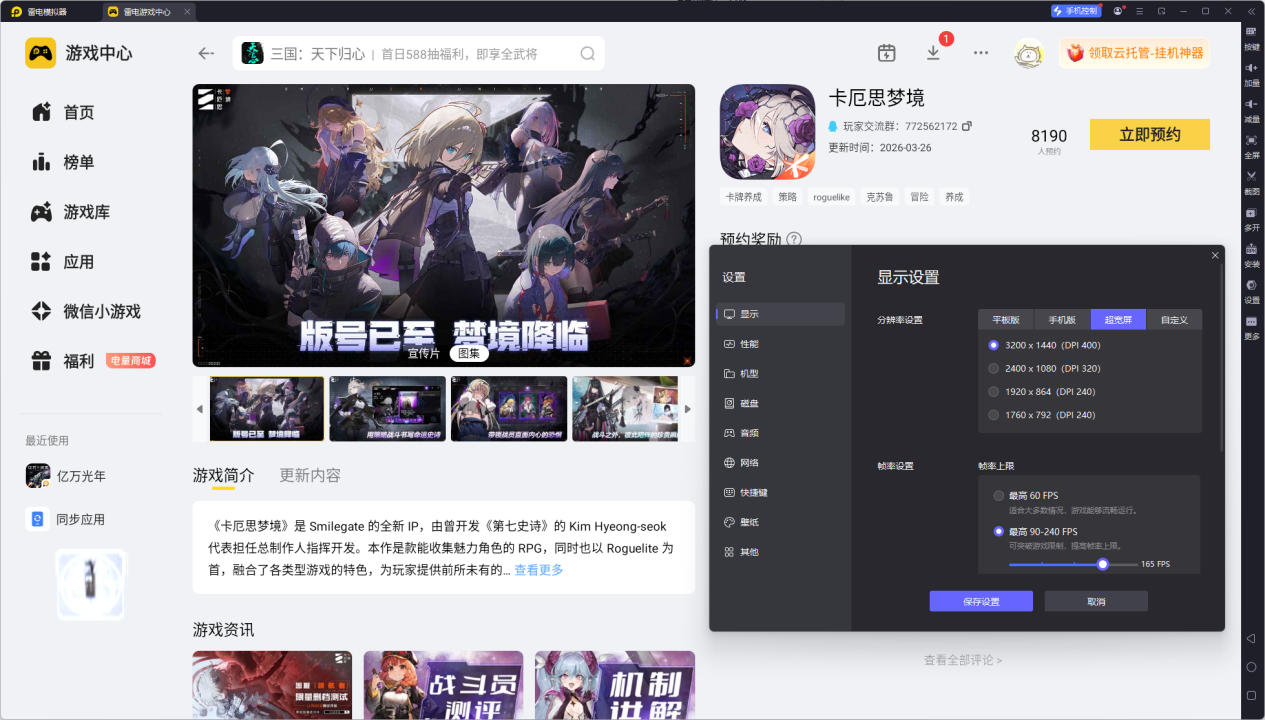1265x720 pixels.
Task: Click the 立即预约 reserve button
Action: tap(1150, 135)
